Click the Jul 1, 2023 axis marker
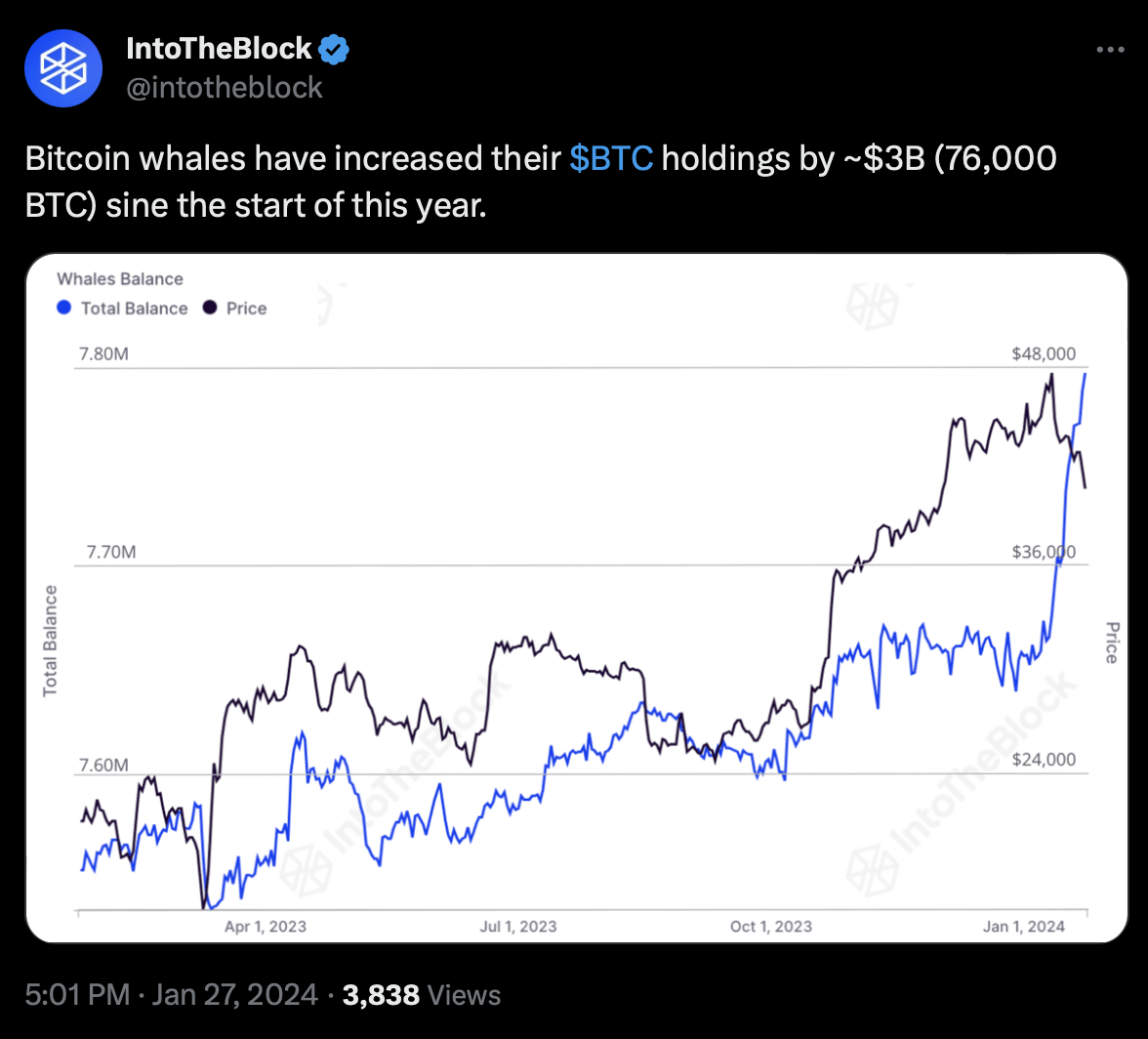This screenshot has width=1148, height=1039. pos(518,926)
